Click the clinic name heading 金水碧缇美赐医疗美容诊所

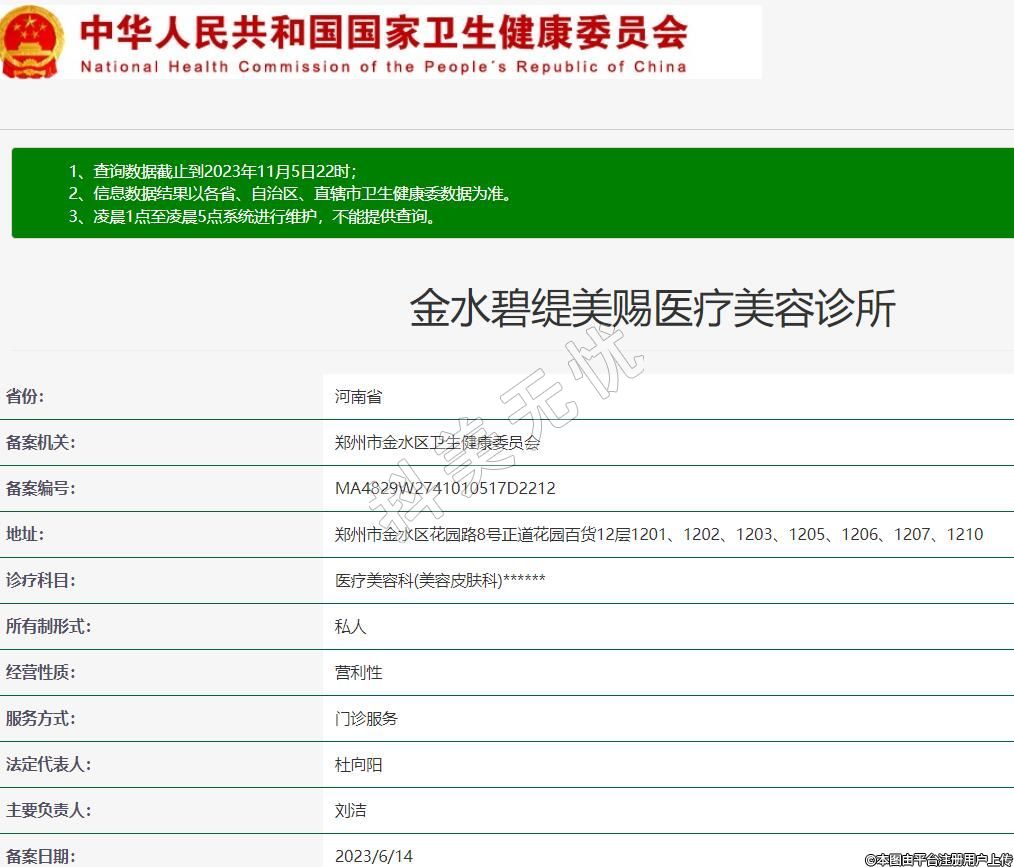click(652, 309)
